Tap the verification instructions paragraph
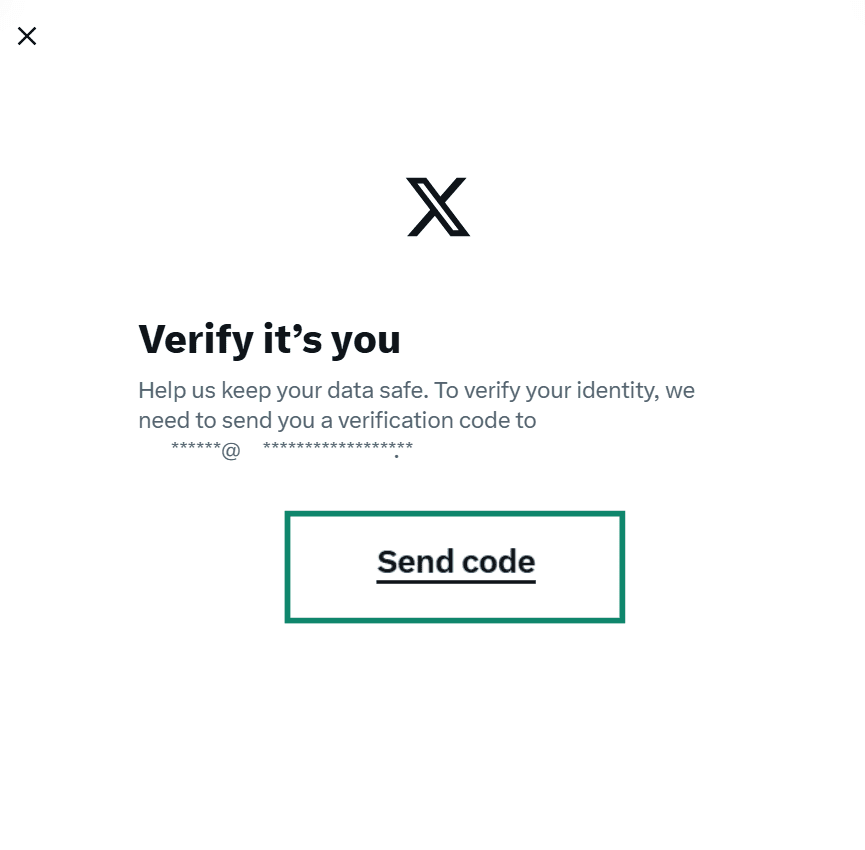This screenshot has width=865, height=850. tap(416, 405)
